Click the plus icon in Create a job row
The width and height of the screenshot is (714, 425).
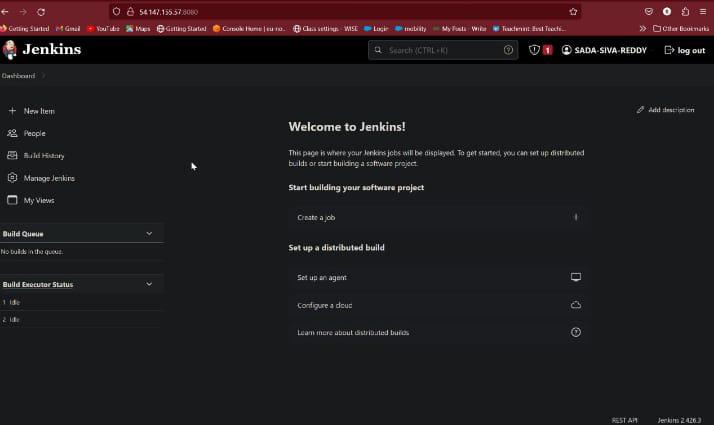click(576, 217)
